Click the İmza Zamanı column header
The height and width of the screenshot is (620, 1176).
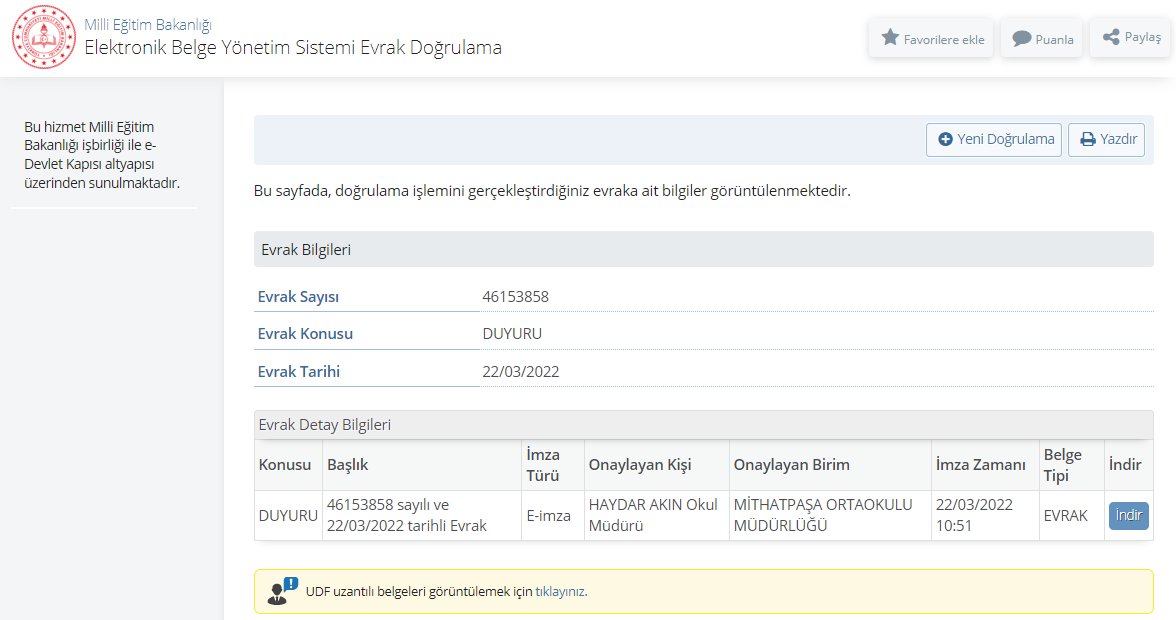point(980,465)
